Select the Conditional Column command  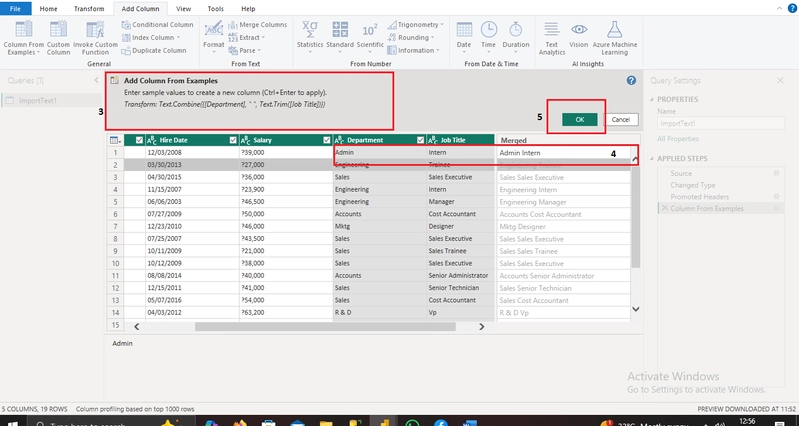(157, 24)
